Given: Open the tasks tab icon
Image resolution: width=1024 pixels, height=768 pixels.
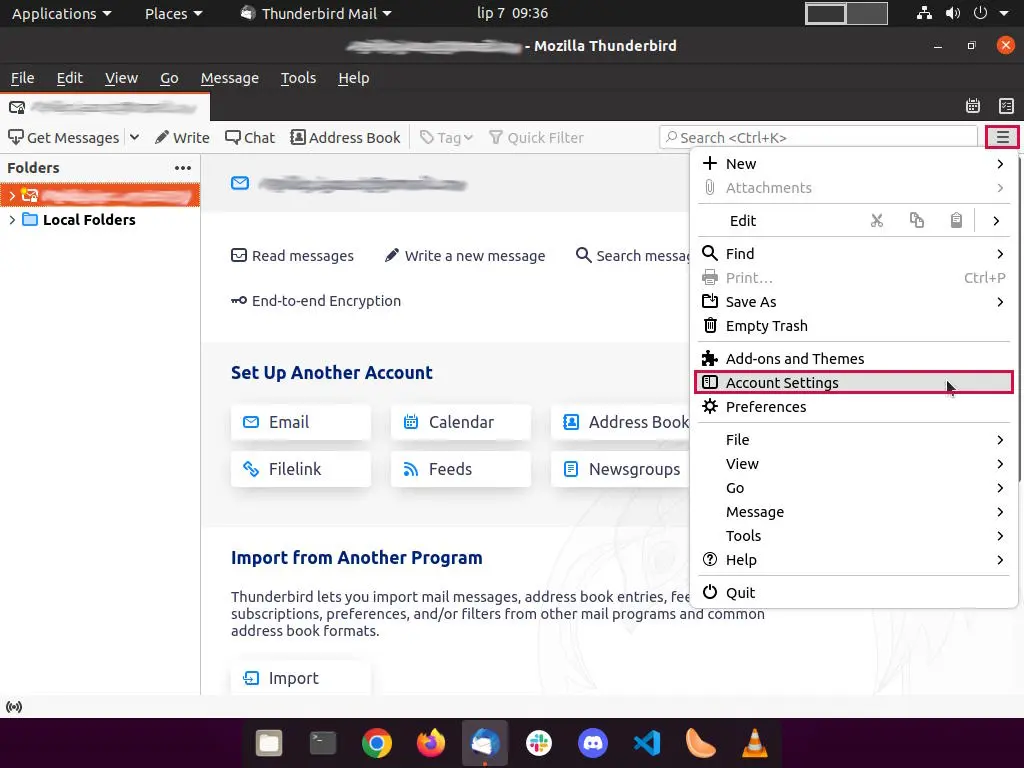Looking at the screenshot, I should 1006,106.
